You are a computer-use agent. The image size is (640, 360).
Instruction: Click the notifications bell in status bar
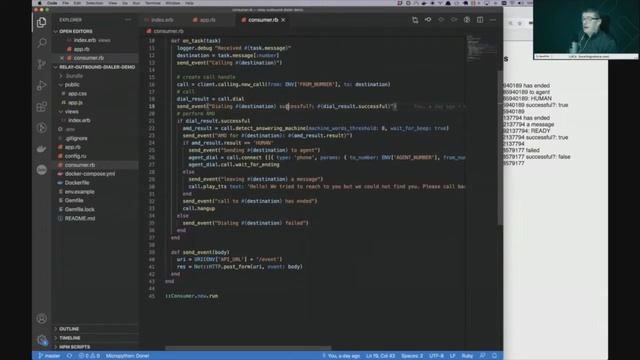494,356
